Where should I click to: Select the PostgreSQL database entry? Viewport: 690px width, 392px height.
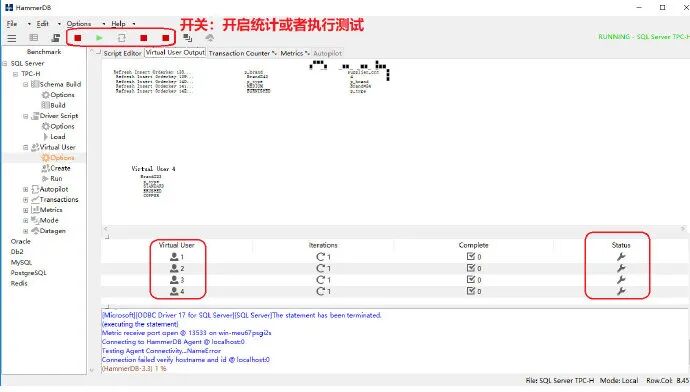tap(29, 273)
